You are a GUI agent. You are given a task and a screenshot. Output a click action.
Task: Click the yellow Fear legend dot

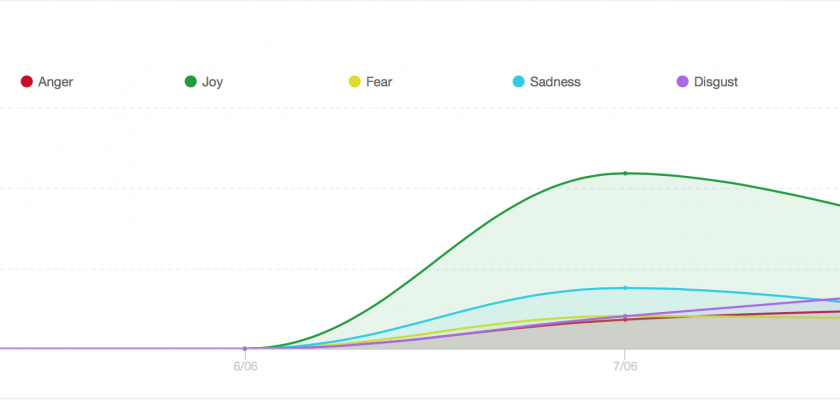point(354,82)
